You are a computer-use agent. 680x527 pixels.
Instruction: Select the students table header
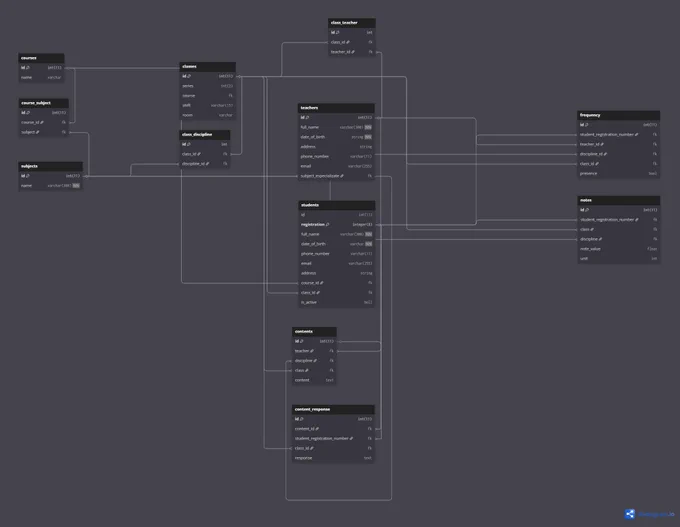point(337,205)
